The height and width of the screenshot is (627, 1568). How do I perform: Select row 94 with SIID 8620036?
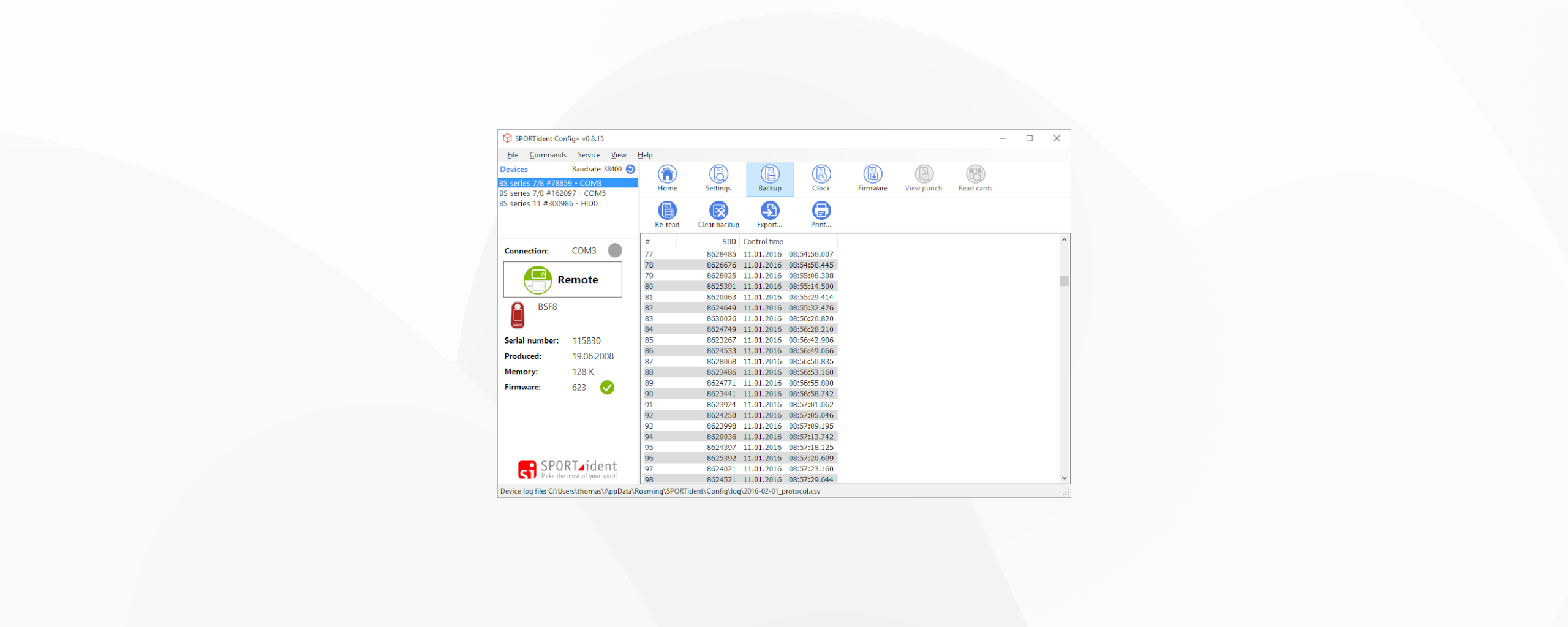click(739, 437)
